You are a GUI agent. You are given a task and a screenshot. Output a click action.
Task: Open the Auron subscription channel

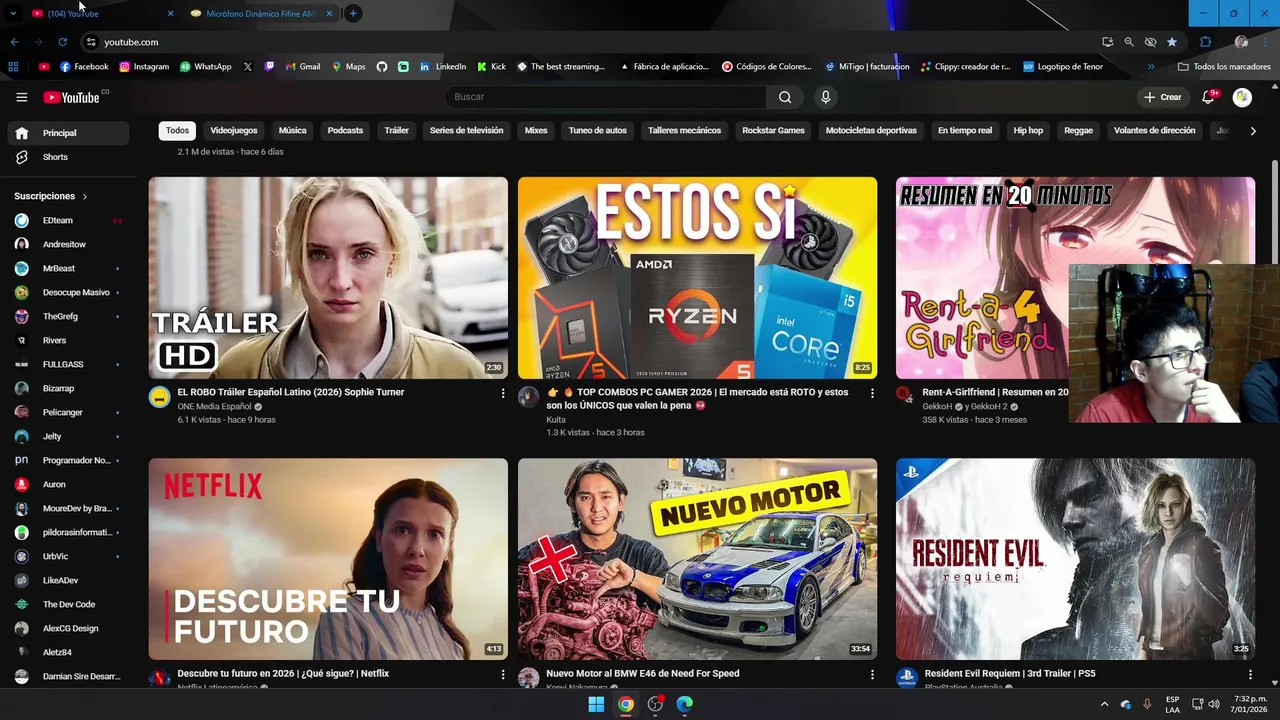pos(68,485)
